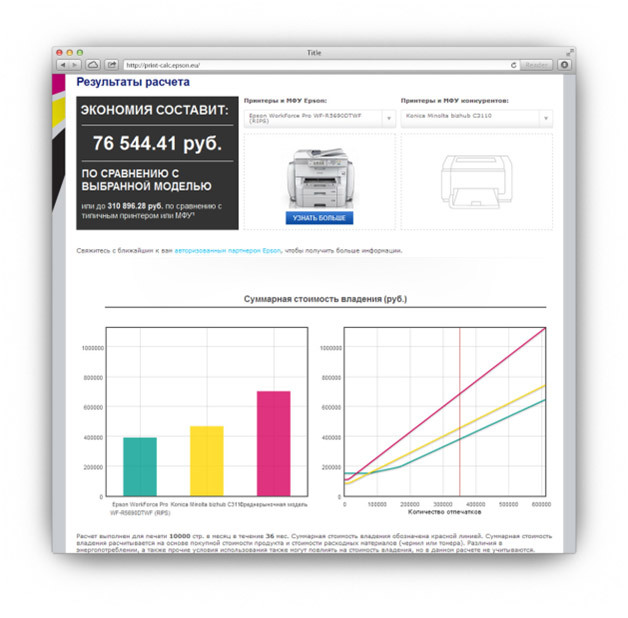
Task: Click the pink average-market model bar
Action: [274, 443]
